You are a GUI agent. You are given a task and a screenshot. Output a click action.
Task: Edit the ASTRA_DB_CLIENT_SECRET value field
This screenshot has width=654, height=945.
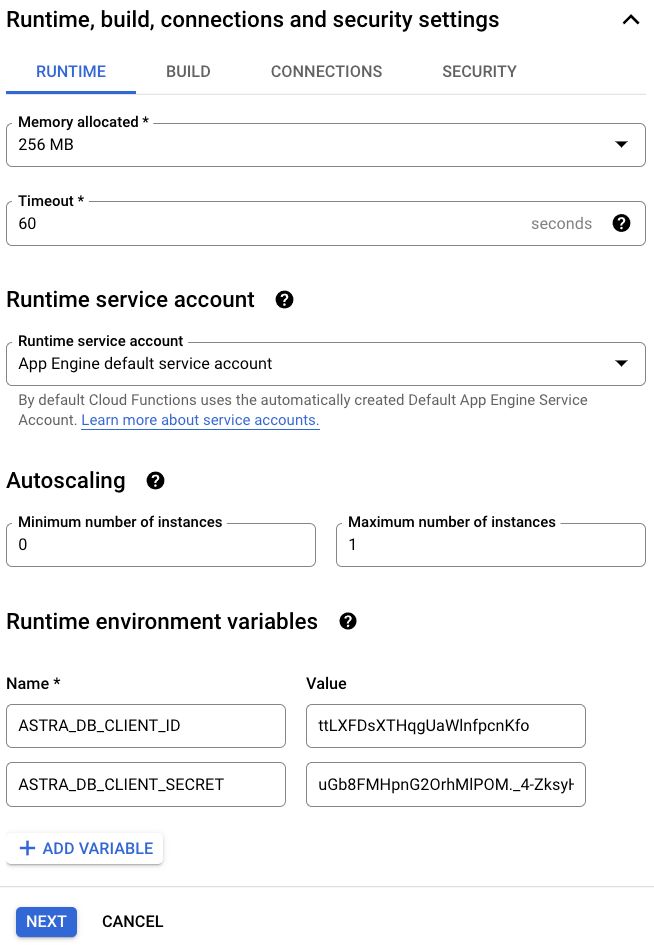pos(445,785)
